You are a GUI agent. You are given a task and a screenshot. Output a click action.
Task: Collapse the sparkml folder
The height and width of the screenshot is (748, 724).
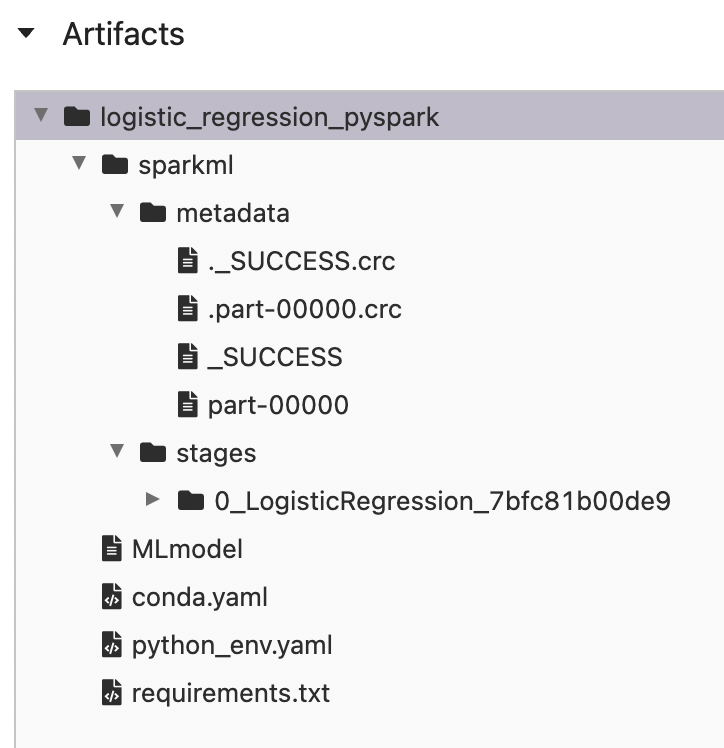80,164
